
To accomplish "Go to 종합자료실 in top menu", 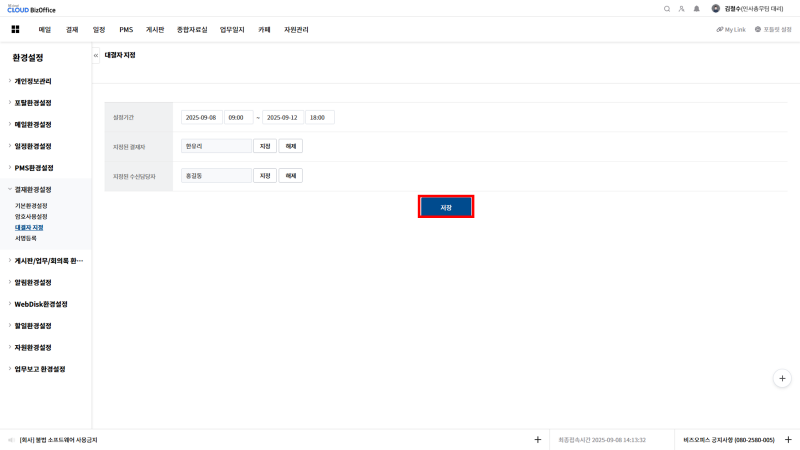I will [x=191, y=29].
